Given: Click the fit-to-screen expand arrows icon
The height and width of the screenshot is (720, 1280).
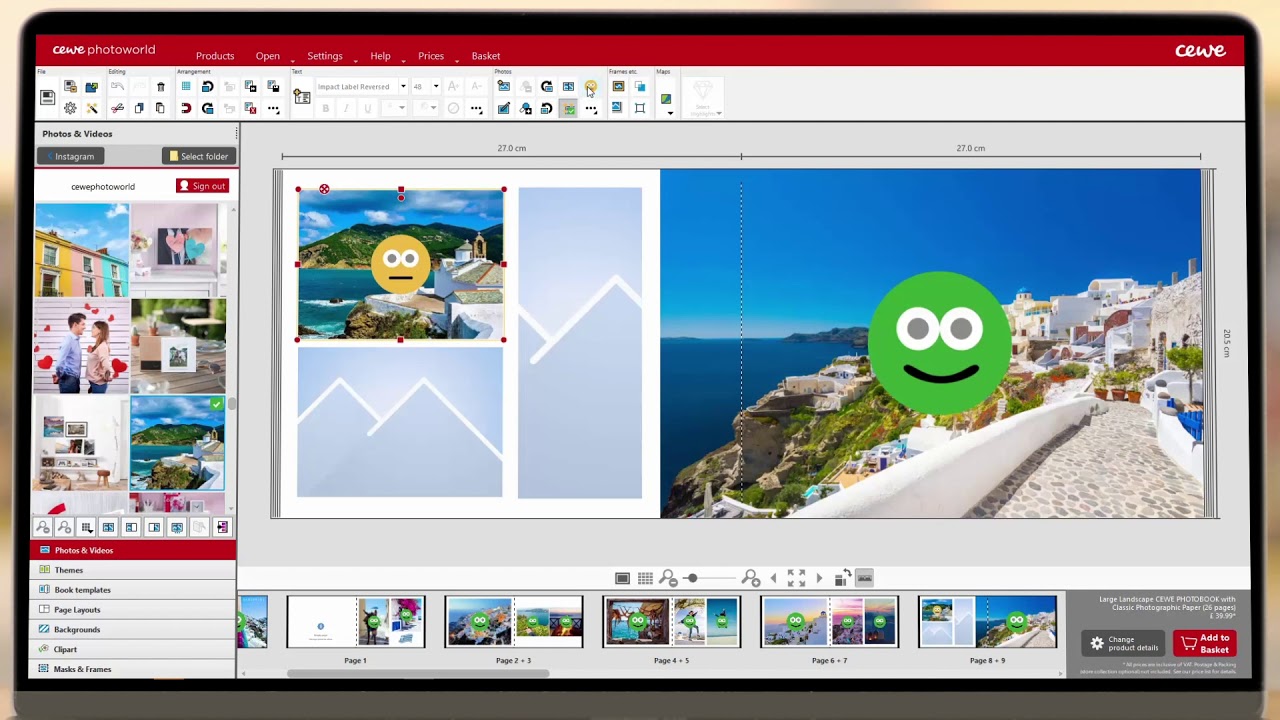Looking at the screenshot, I should tap(796, 578).
